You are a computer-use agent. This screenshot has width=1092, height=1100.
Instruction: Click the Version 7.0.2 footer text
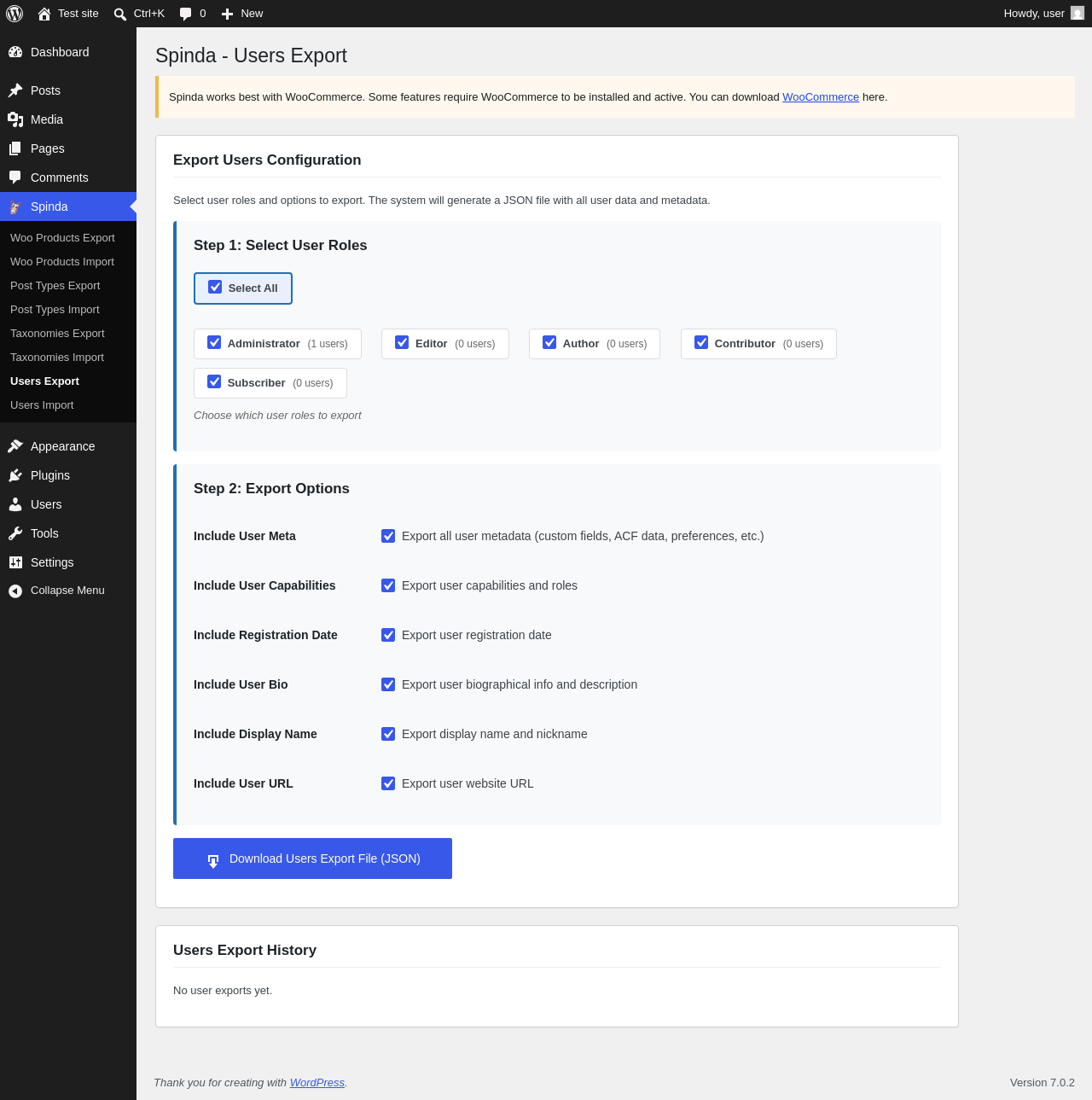click(x=1043, y=1083)
